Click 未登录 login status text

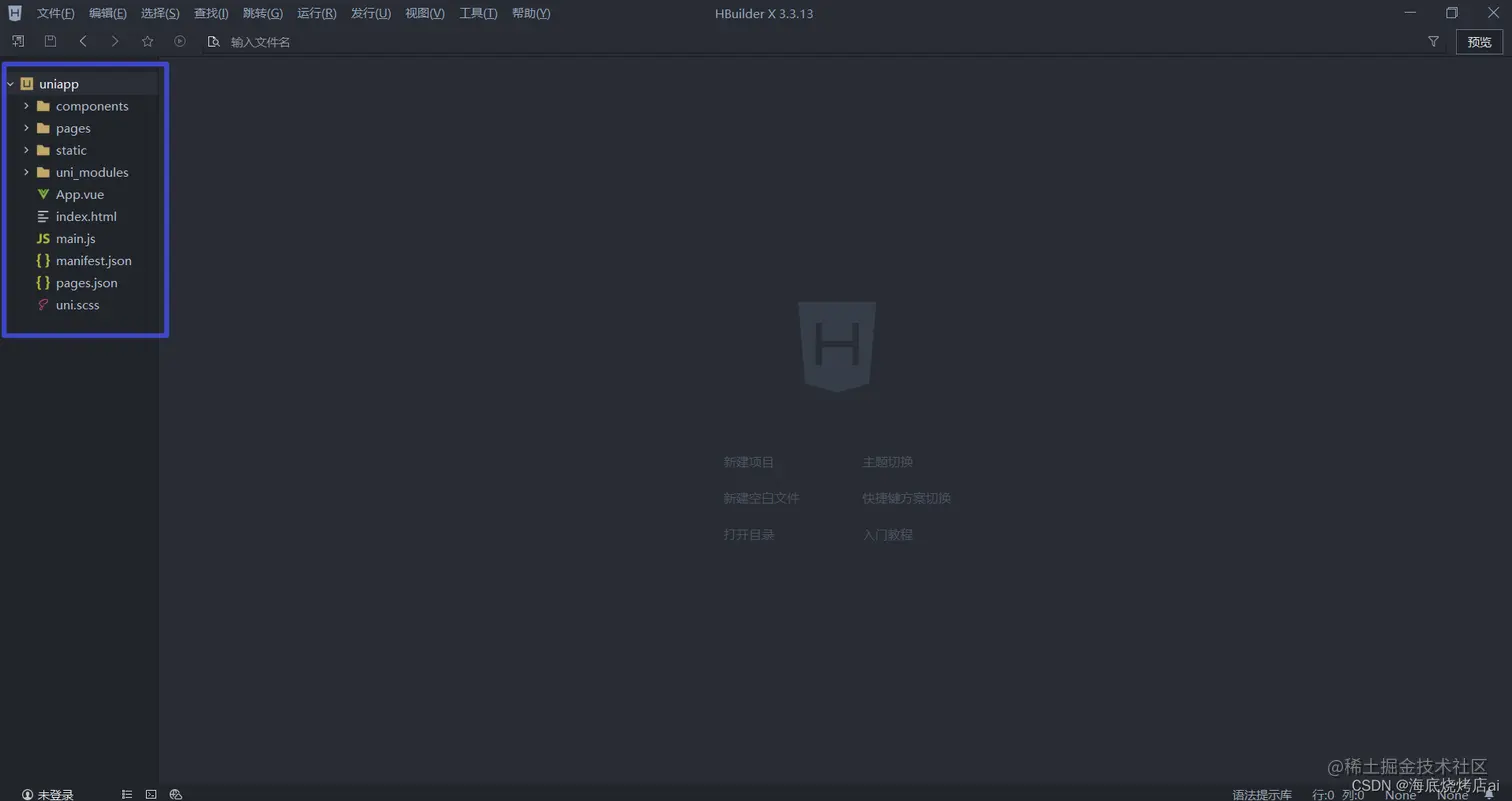56,794
